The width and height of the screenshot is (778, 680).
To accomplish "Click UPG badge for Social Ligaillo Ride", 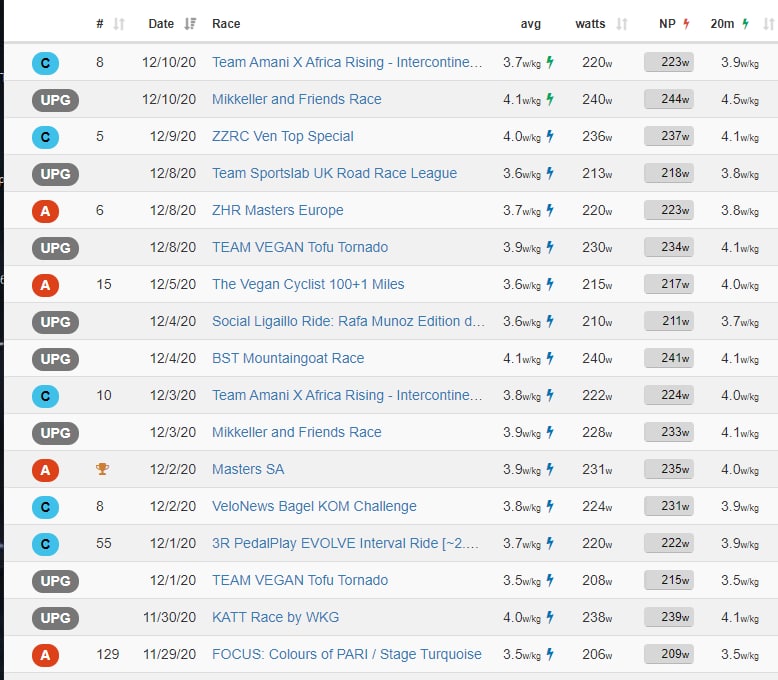I will coord(55,322).
